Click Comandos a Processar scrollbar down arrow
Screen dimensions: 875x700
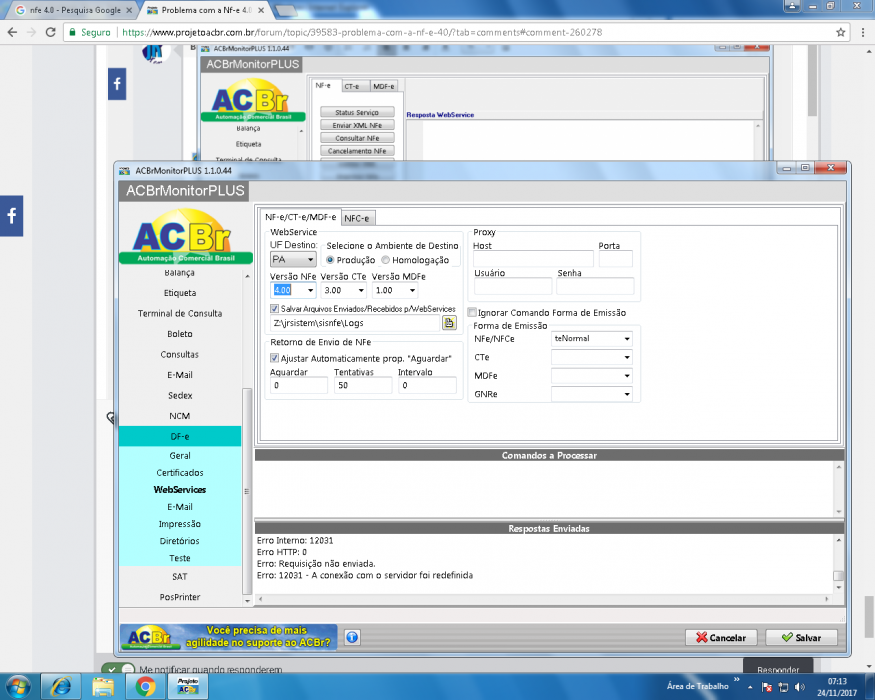tap(839, 511)
